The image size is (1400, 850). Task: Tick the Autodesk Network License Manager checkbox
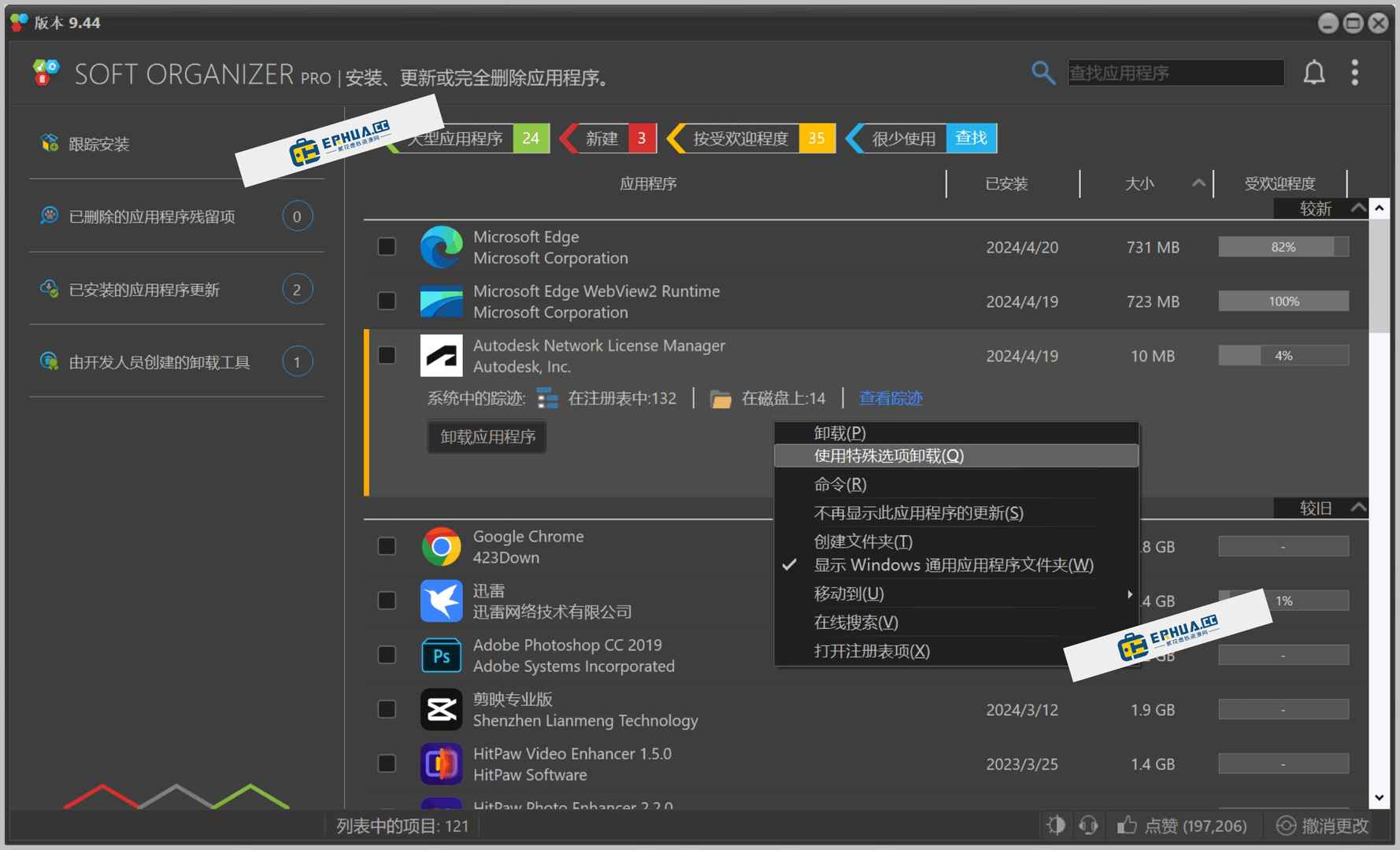click(x=387, y=355)
